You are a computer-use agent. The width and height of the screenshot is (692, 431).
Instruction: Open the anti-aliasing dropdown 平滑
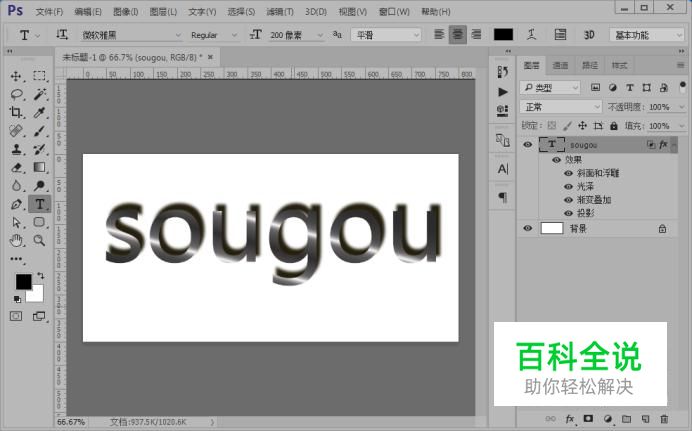(x=386, y=35)
